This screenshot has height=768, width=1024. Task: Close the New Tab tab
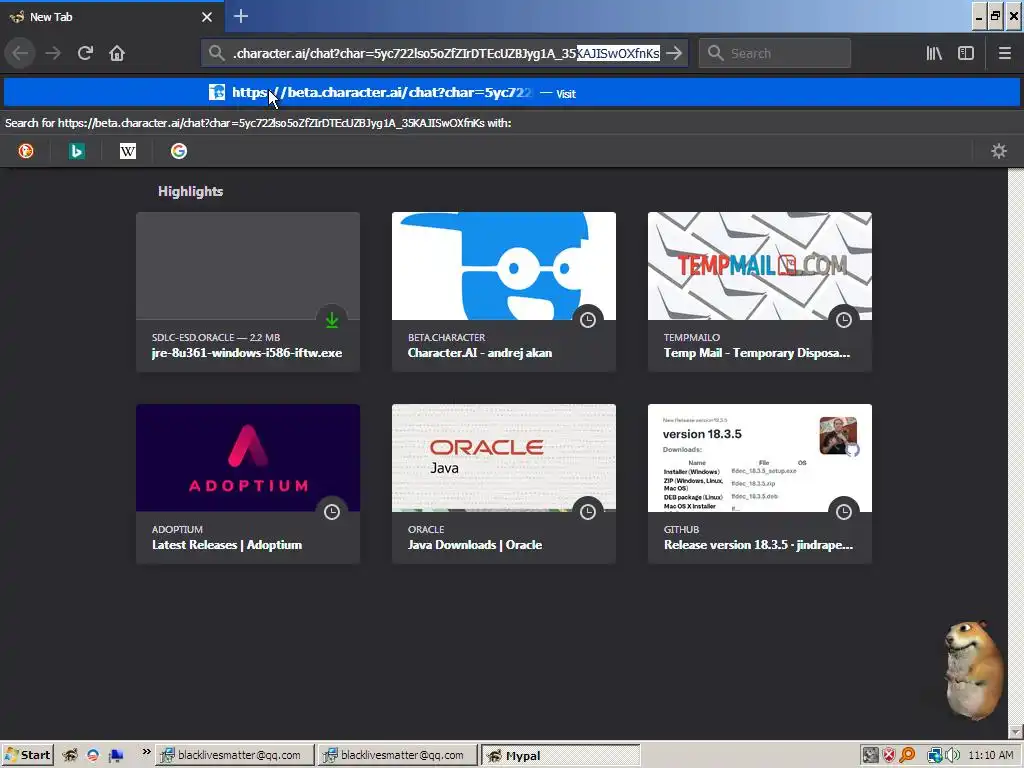pos(207,17)
